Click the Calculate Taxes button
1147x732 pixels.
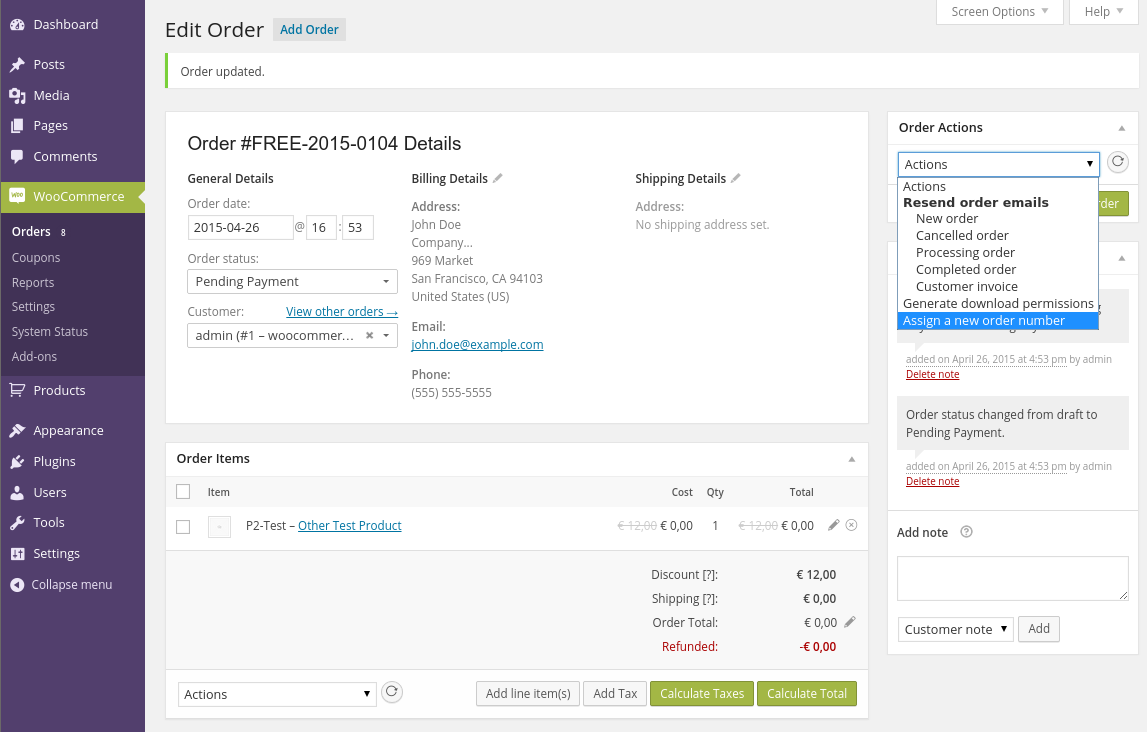pyautogui.click(x=702, y=693)
